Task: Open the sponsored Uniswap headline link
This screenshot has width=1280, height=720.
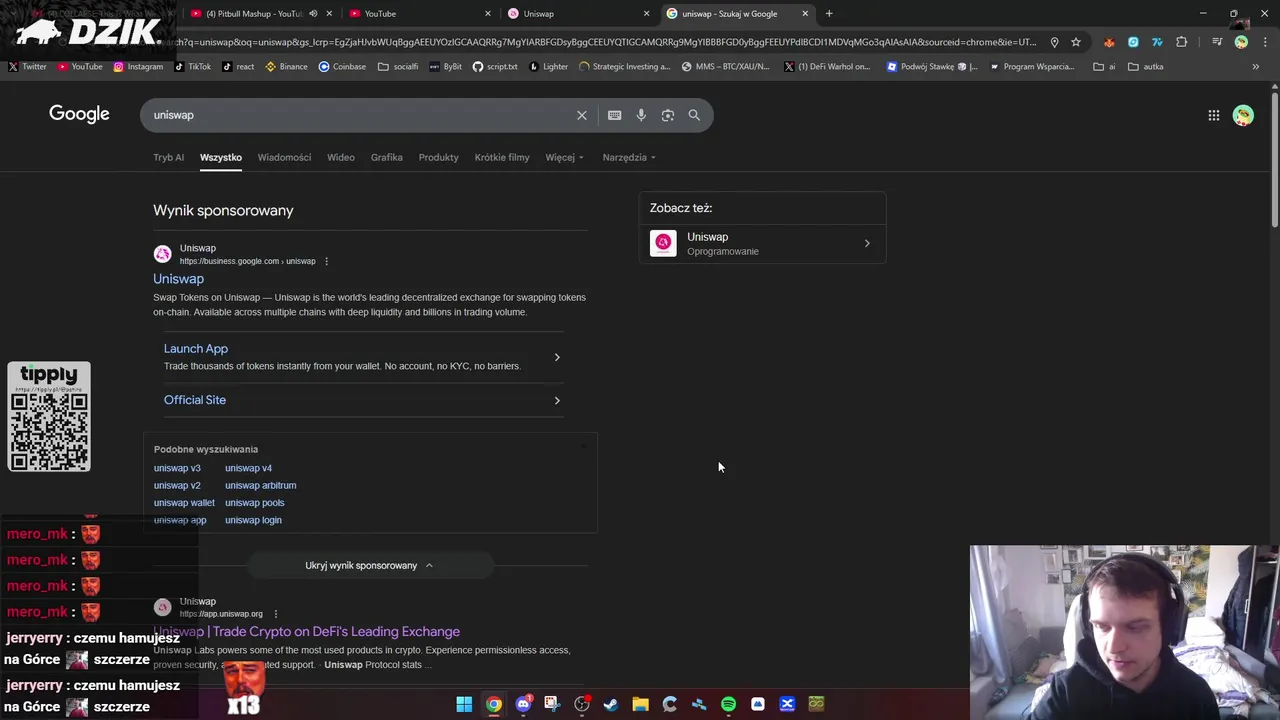Action: (178, 279)
